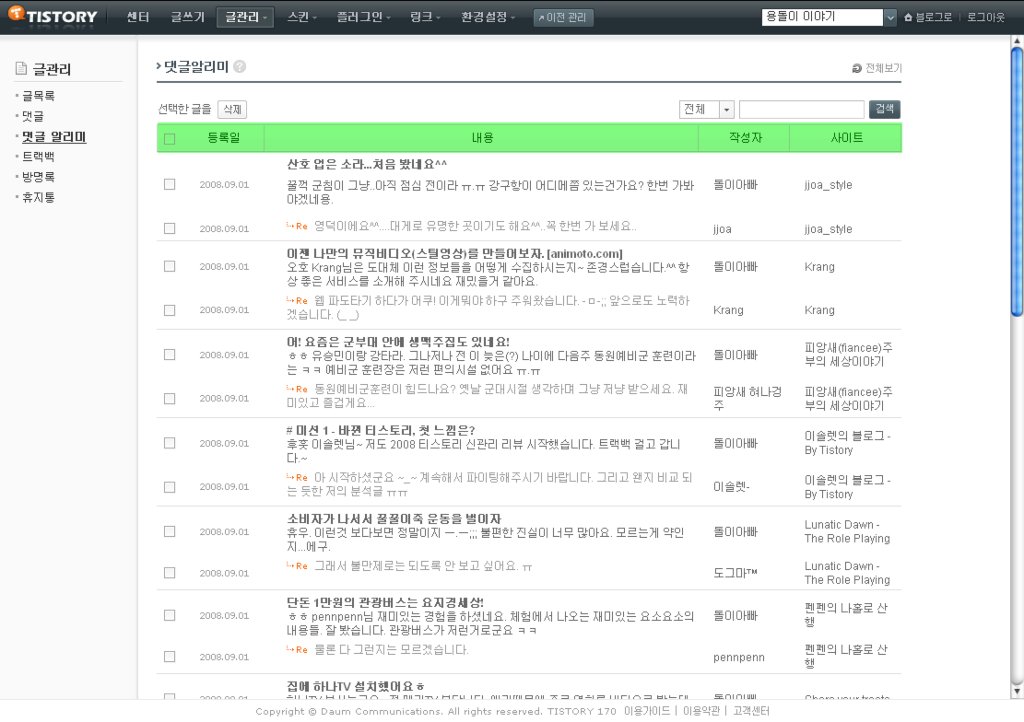Click the 전체보기 refresh icon link

pyautogui.click(x=876, y=68)
